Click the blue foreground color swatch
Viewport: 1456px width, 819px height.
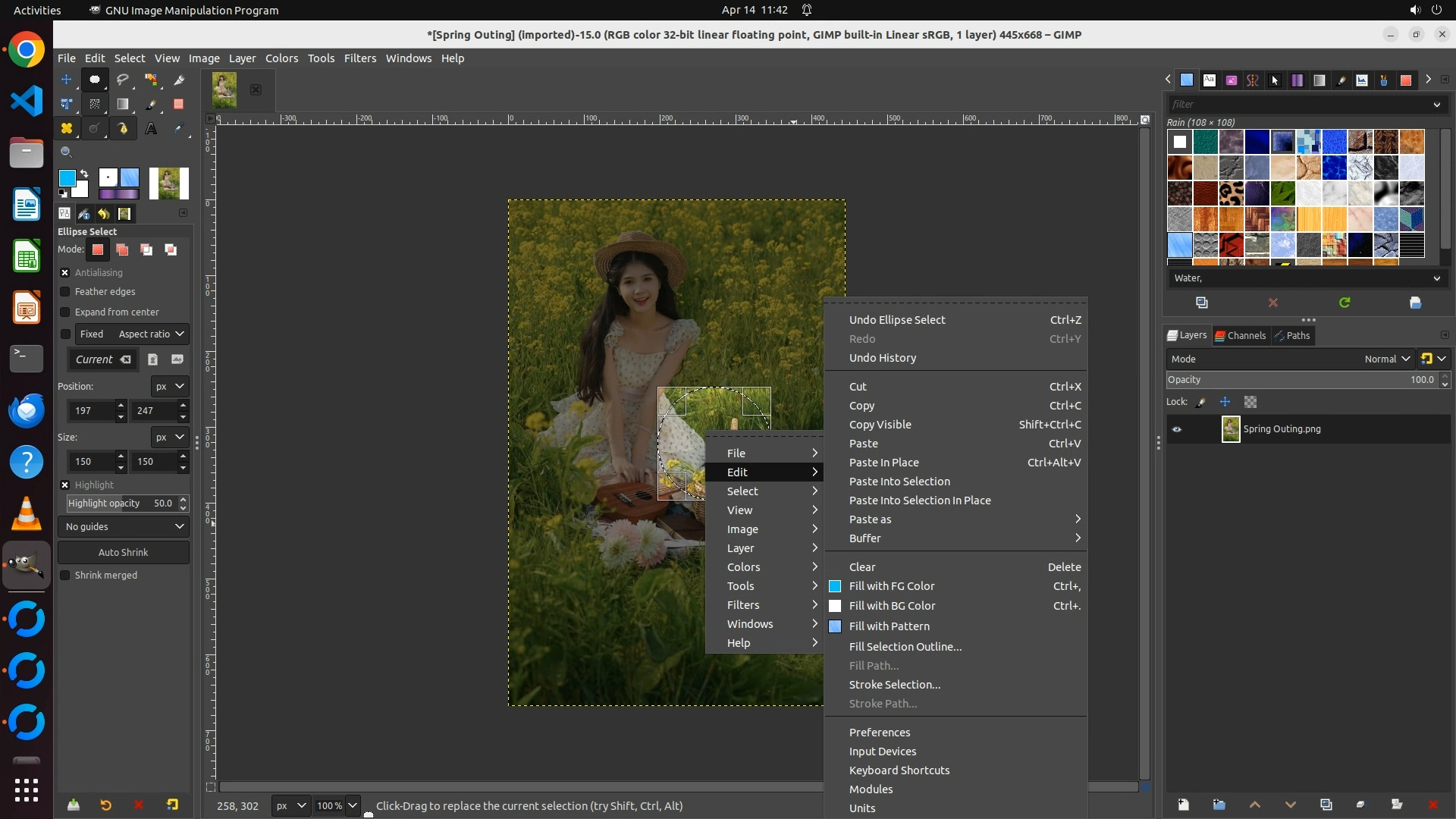(67, 178)
